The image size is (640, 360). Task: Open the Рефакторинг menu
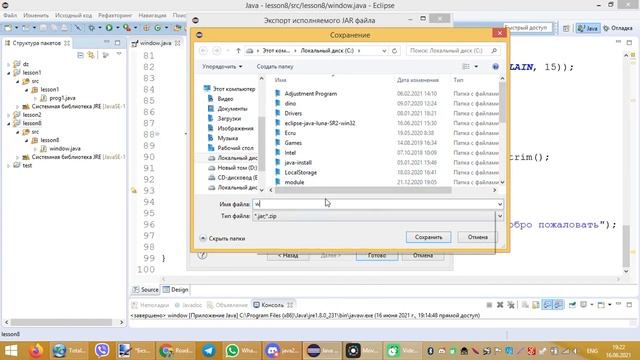pyautogui.click(x=115, y=16)
